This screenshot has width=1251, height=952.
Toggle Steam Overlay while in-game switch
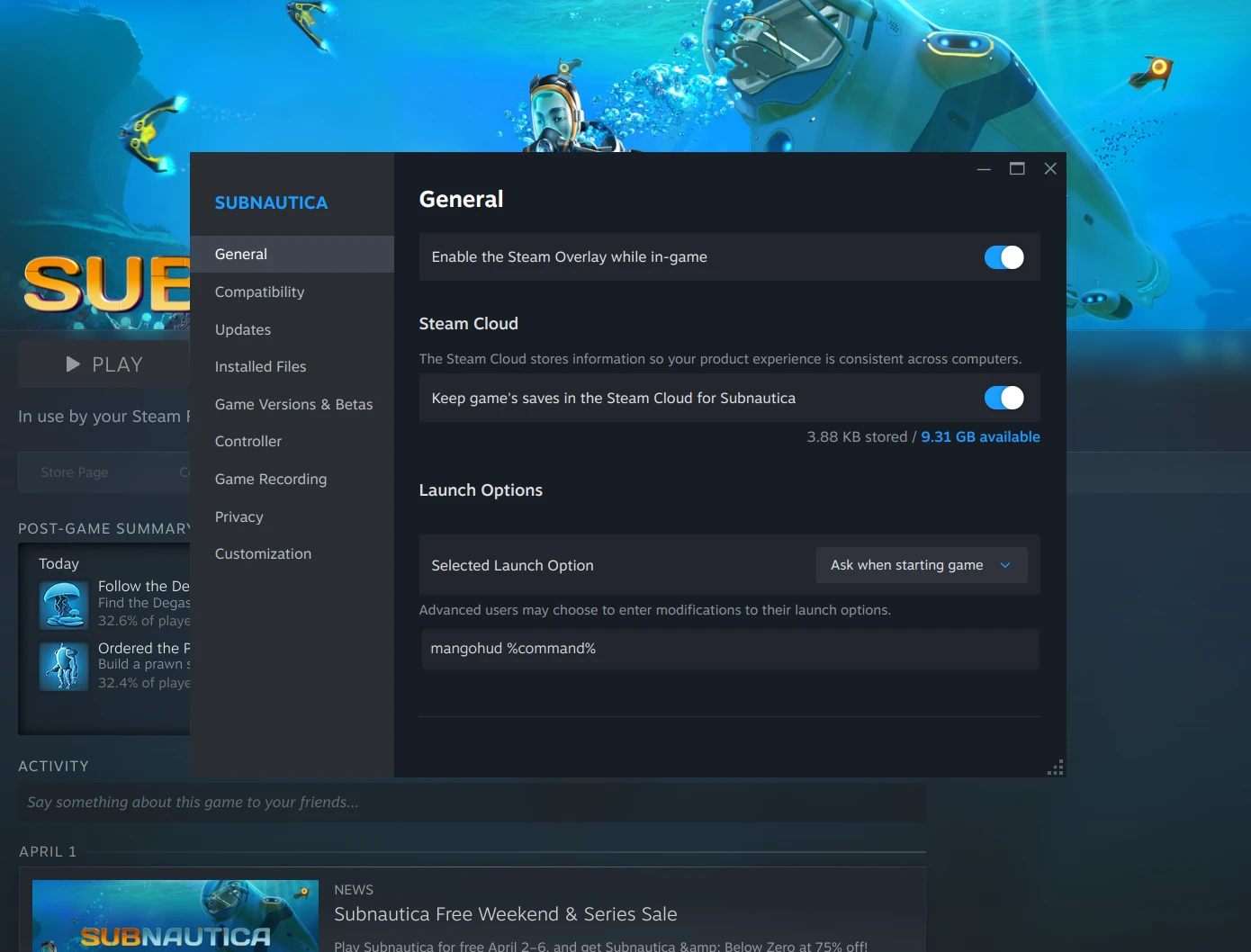coord(1003,257)
